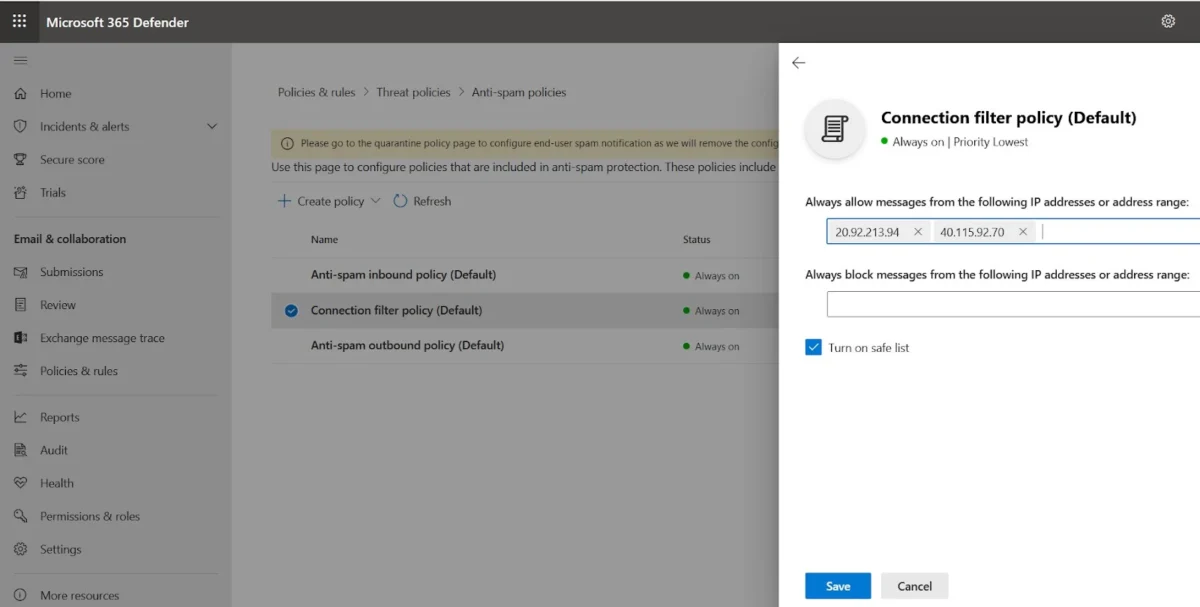Click the Cancel button
The height and width of the screenshot is (607, 1200).
pyautogui.click(x=914, y=586)
